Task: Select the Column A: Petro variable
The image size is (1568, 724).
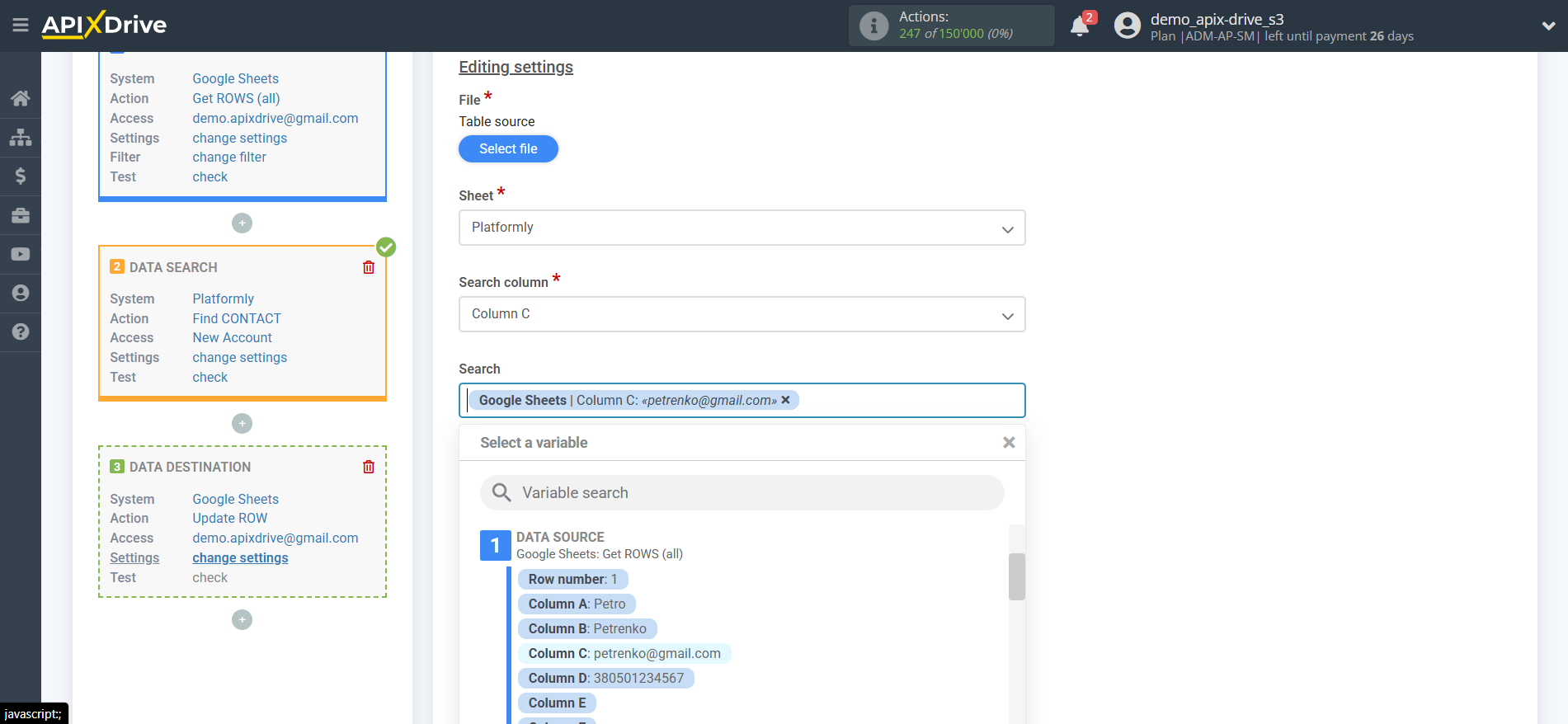Action: pos(577,604)
